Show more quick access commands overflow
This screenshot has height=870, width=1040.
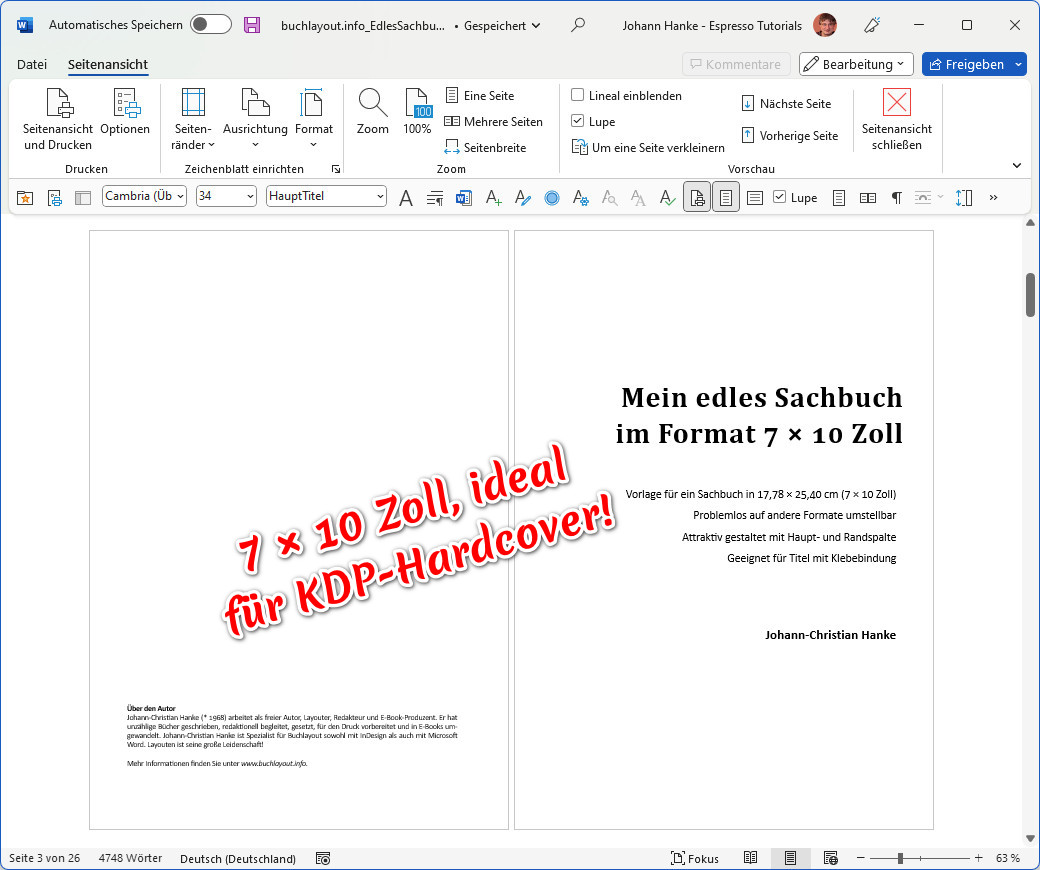click(993, 198)
